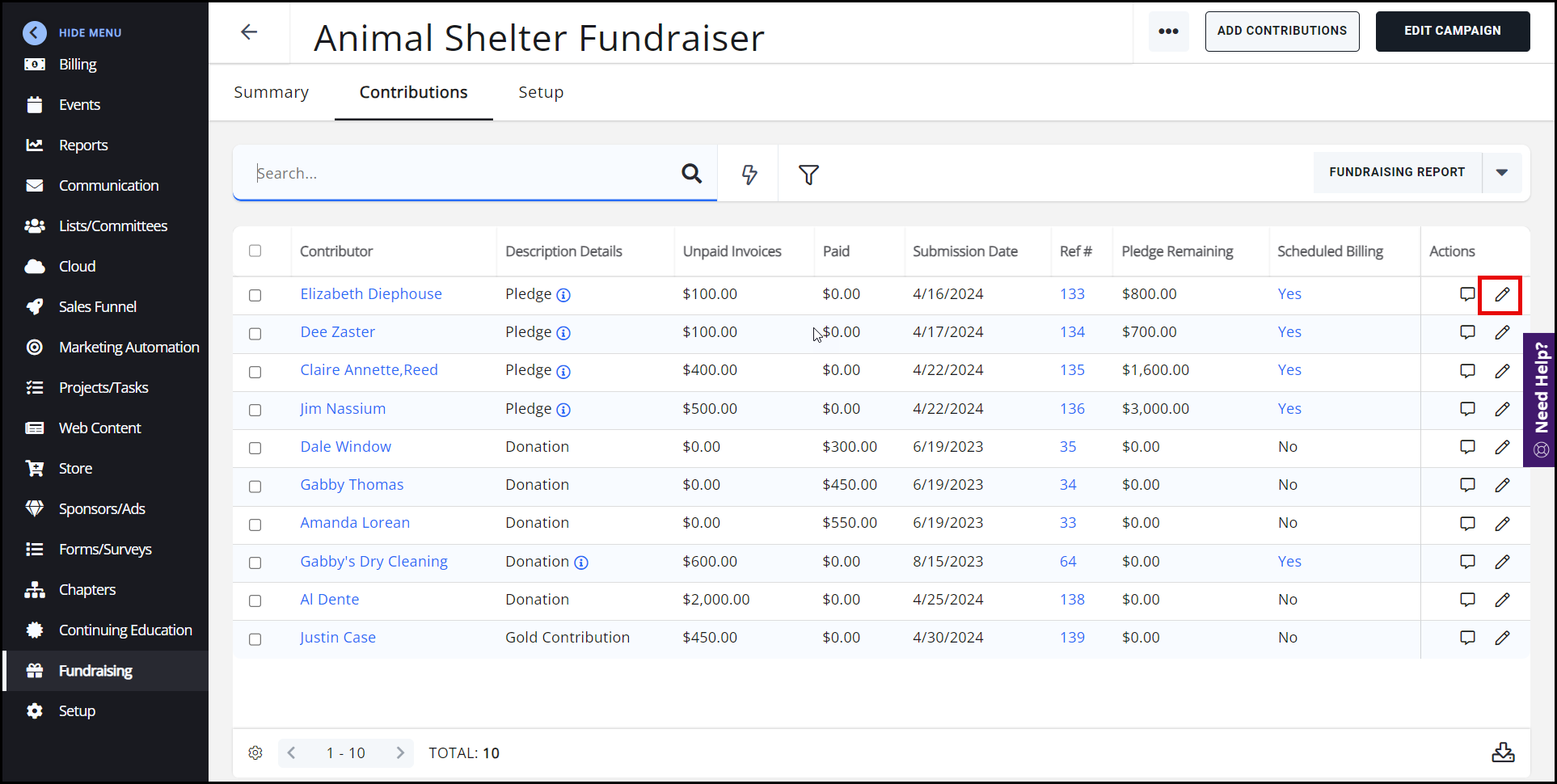This screenshot has height=784, width=1557.
Task: Expand the Fundraising Report dropdown arrow
Action: click(x=1501, y=172)
